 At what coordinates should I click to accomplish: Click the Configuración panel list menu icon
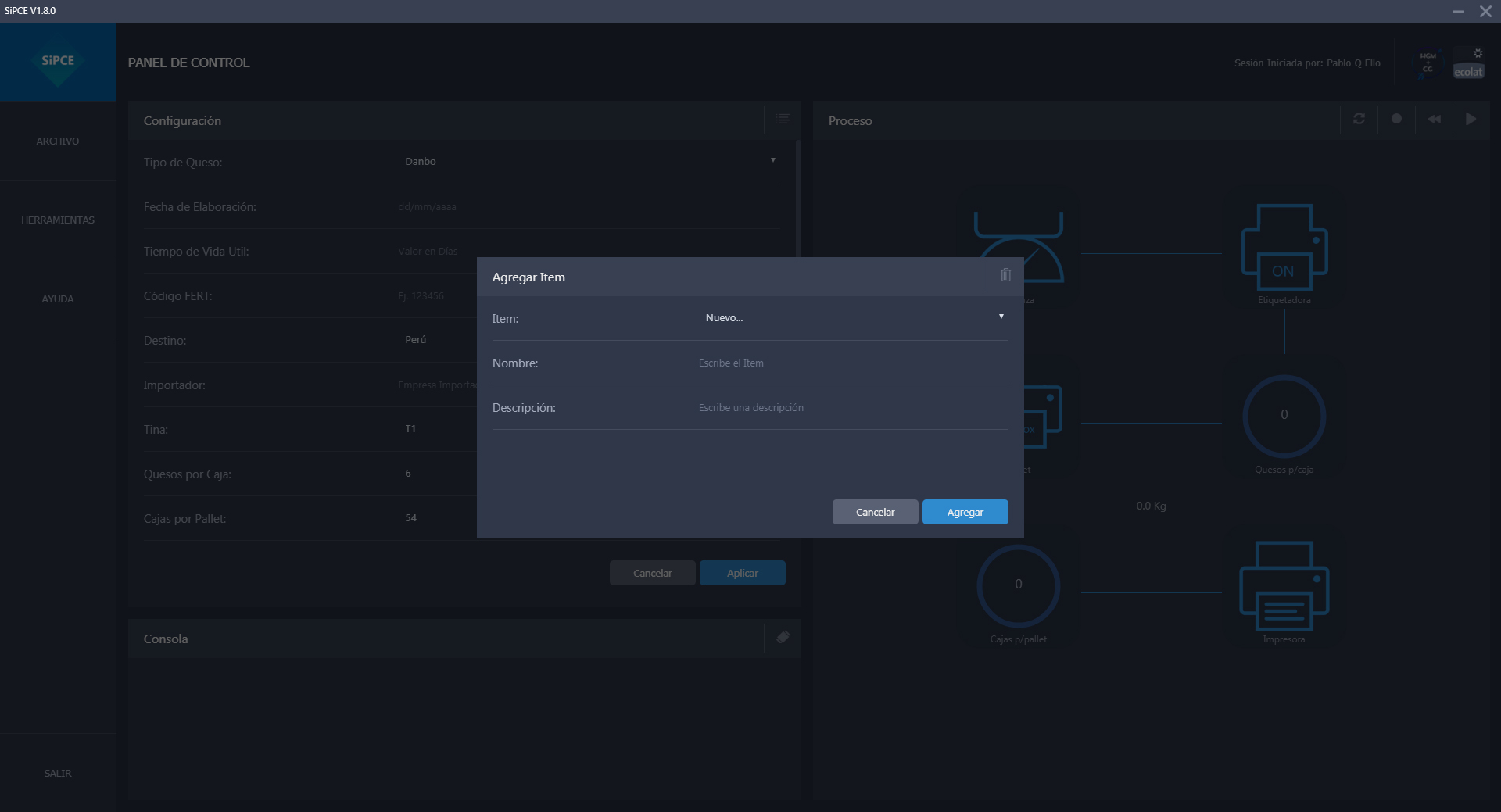pos(783,120)
